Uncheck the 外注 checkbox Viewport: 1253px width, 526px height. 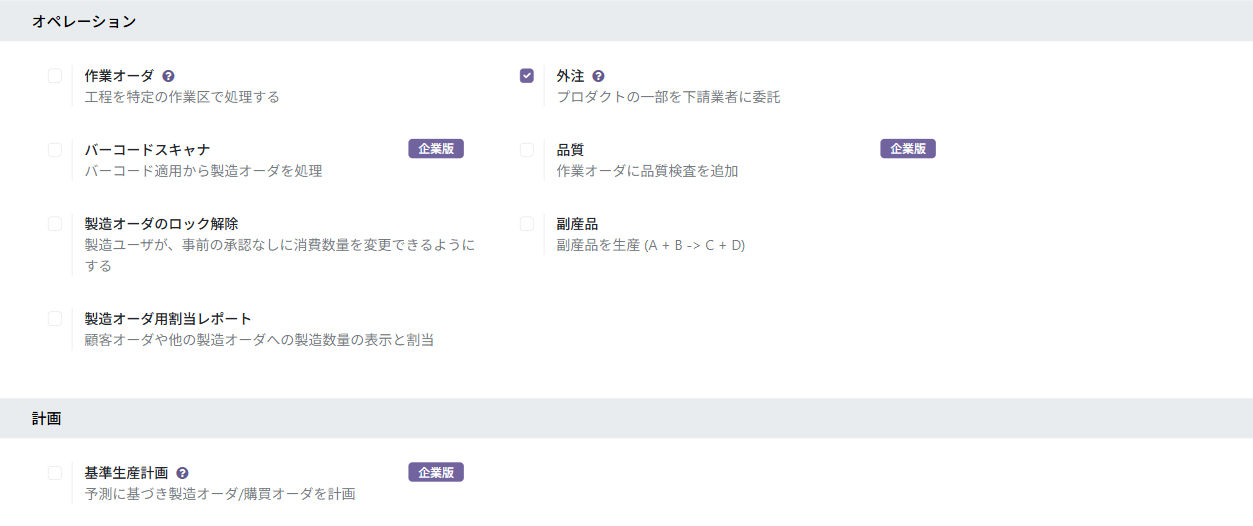527,76
